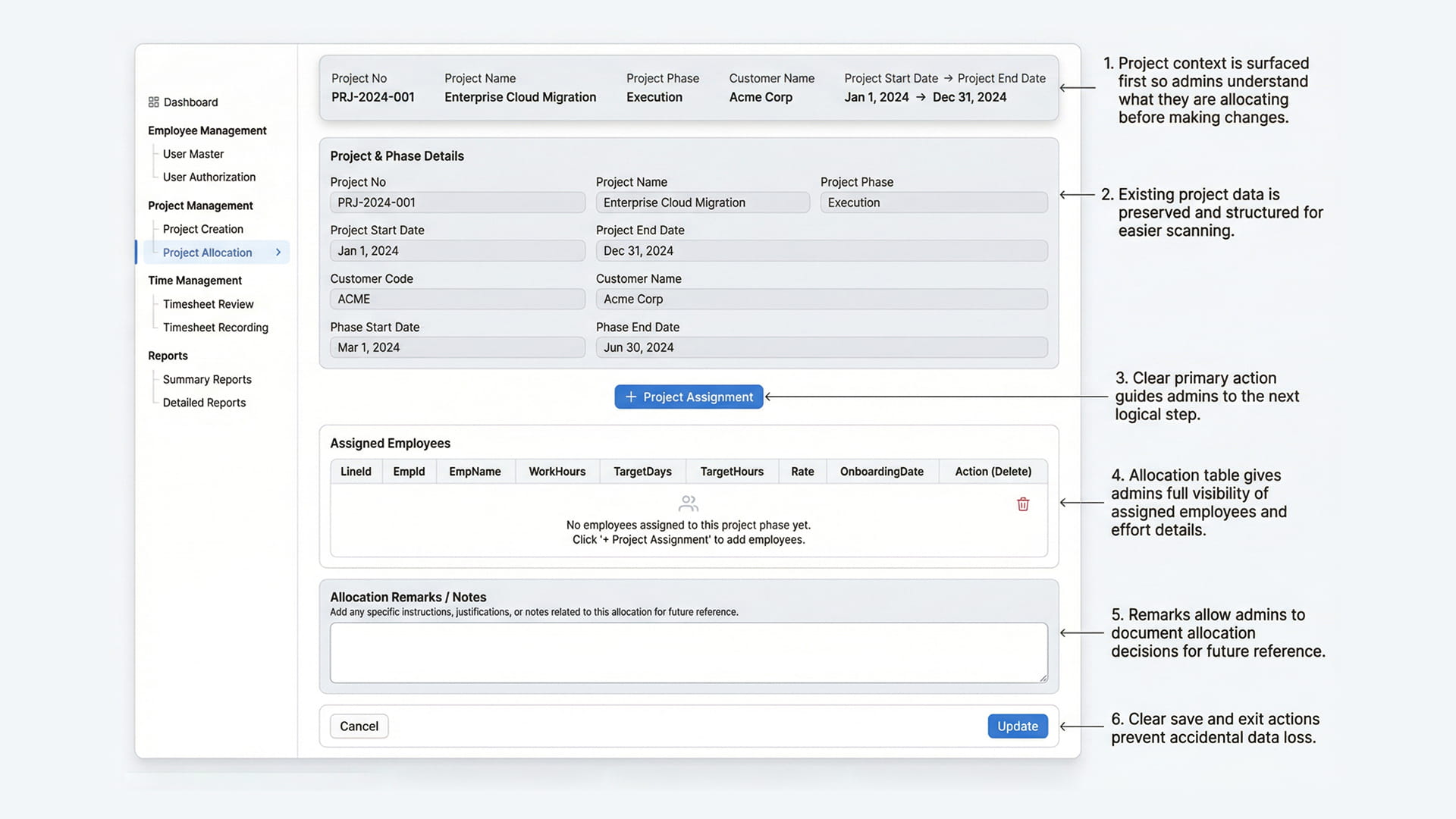
Task: Click the Dashboard grid icon
Action: (154, 102)
